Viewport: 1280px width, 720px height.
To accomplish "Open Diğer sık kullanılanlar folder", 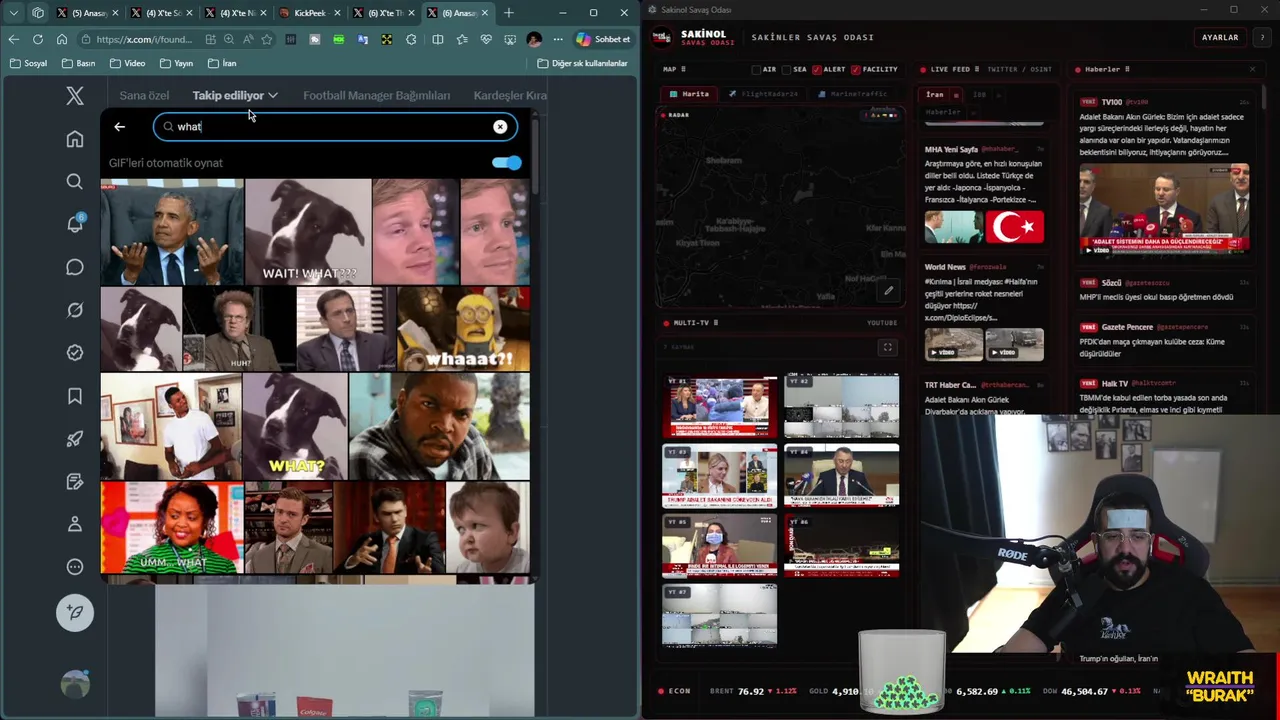I will pyautogui.click(x=582, y=63).
